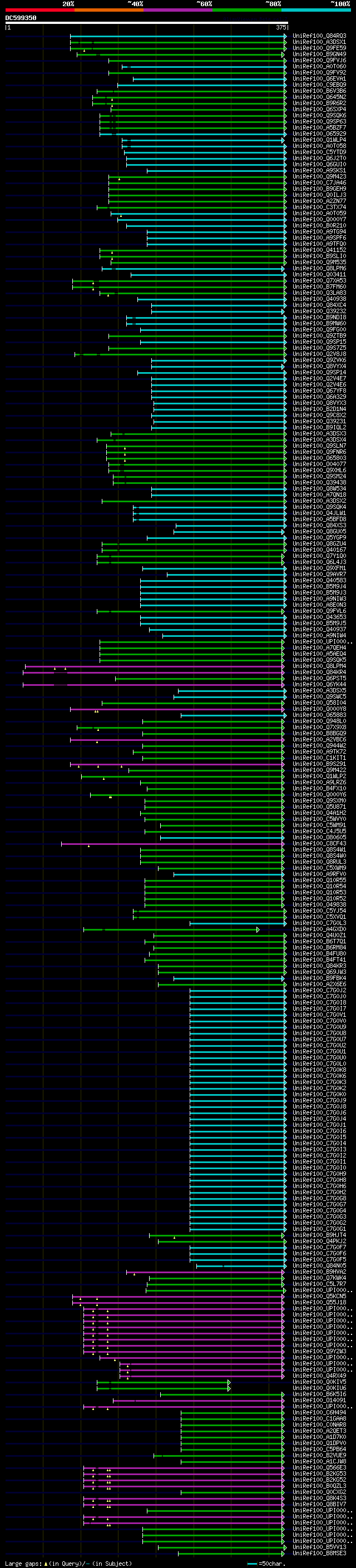356x1568 pixels.
Task: Select the UniRef100_Q1WLP4 label
Action: tap(319, 140)
